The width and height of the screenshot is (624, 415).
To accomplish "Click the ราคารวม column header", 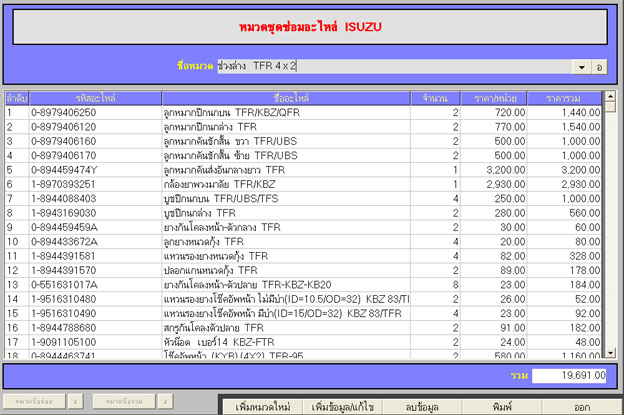I will (x=564, y=98).
